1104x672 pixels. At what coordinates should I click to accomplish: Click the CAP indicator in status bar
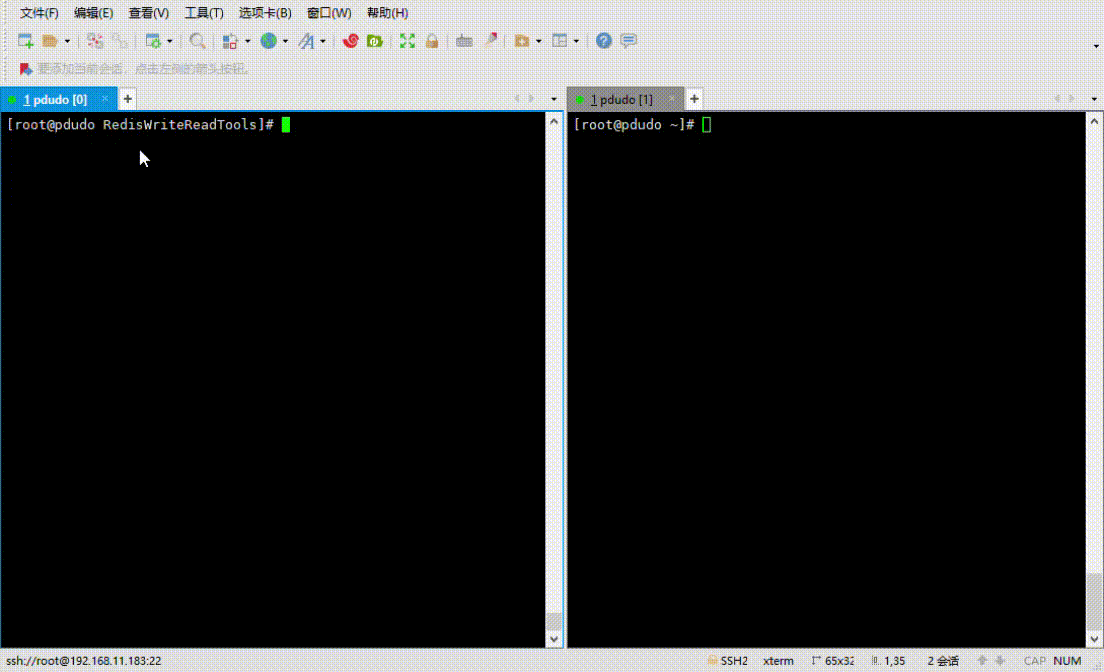(x=1034, y=661)
